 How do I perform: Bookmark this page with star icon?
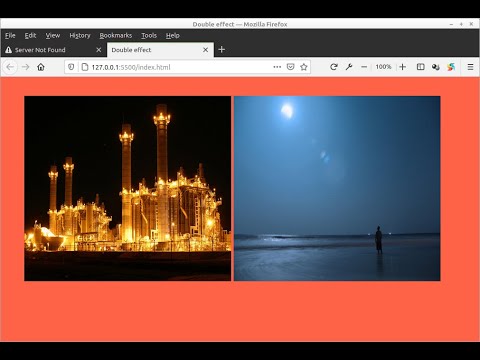click(x=304, y=67)
